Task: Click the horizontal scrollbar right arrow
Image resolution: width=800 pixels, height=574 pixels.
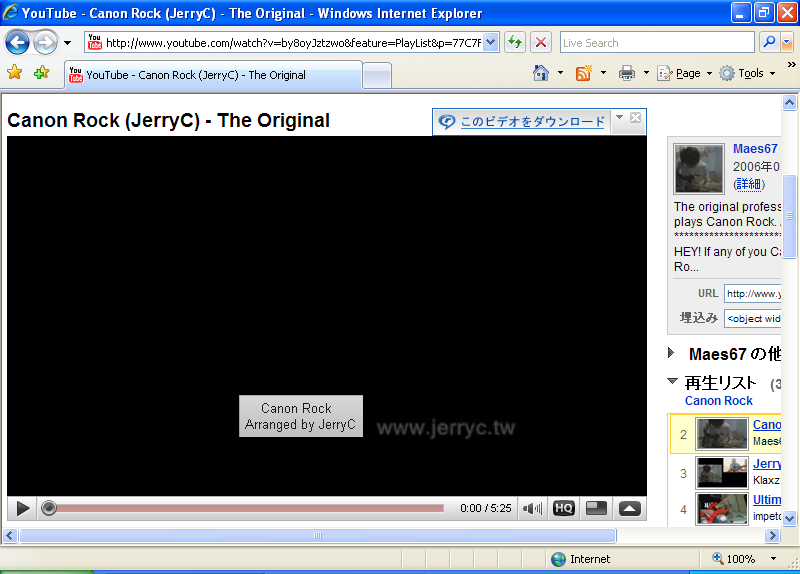Action: point(772,535)
